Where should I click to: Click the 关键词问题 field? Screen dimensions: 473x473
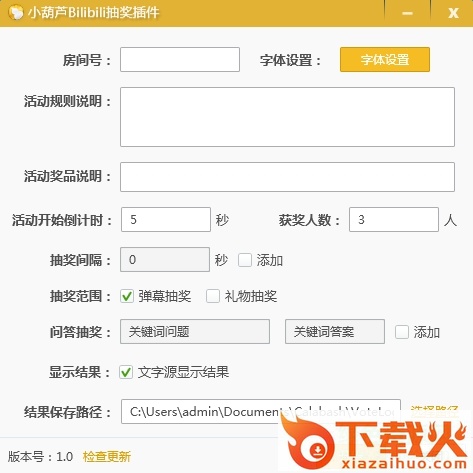coord(195,331)
